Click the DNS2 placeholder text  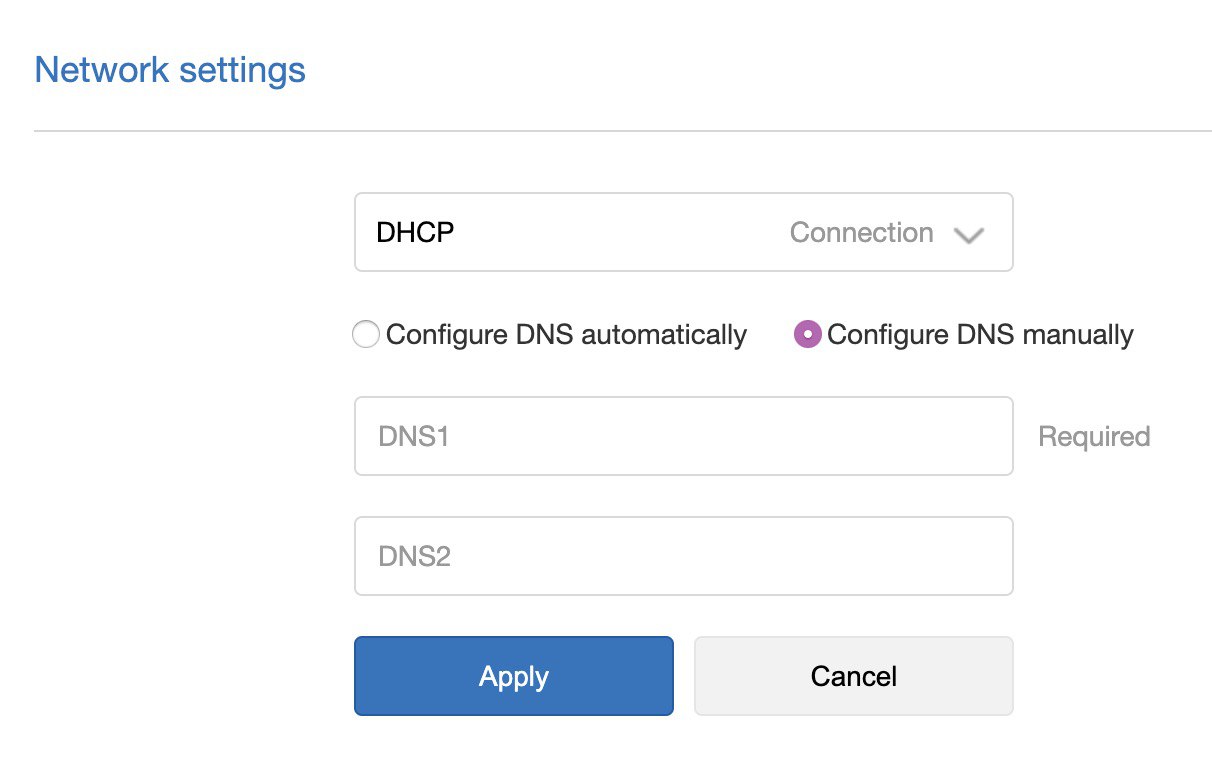[414, 557]
